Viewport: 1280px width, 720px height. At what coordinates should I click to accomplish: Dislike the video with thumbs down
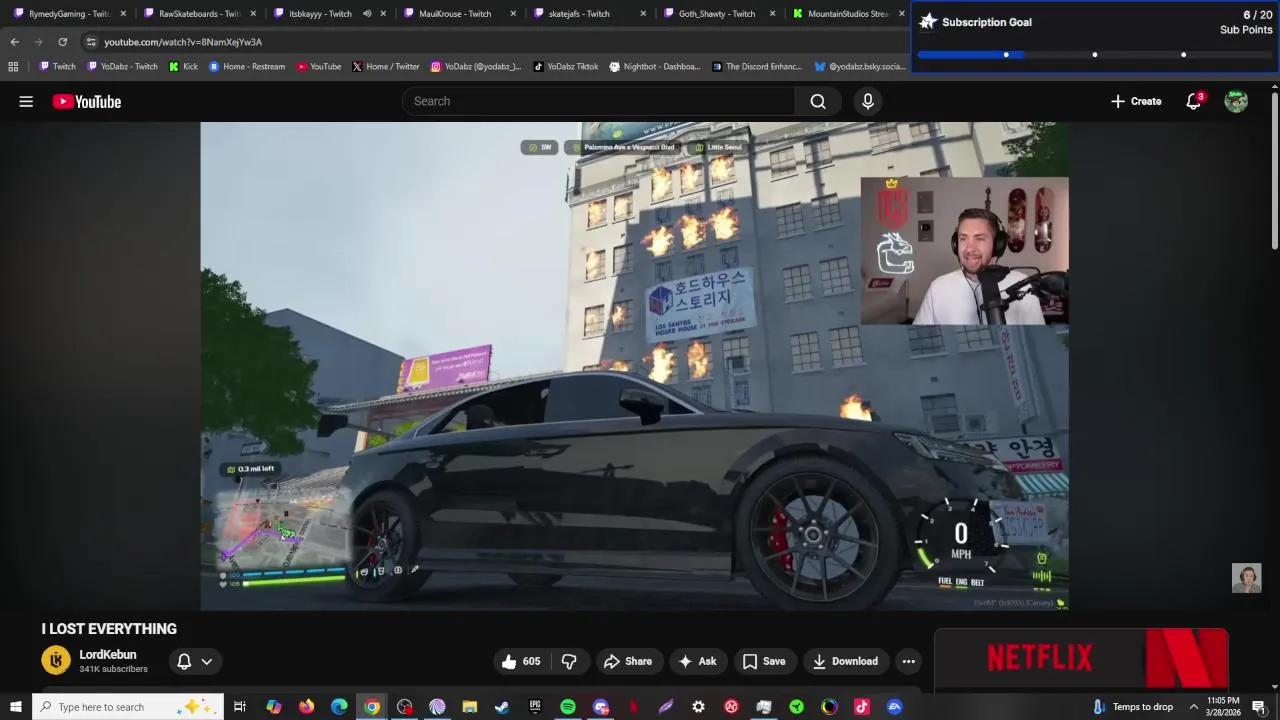point(569,661)
